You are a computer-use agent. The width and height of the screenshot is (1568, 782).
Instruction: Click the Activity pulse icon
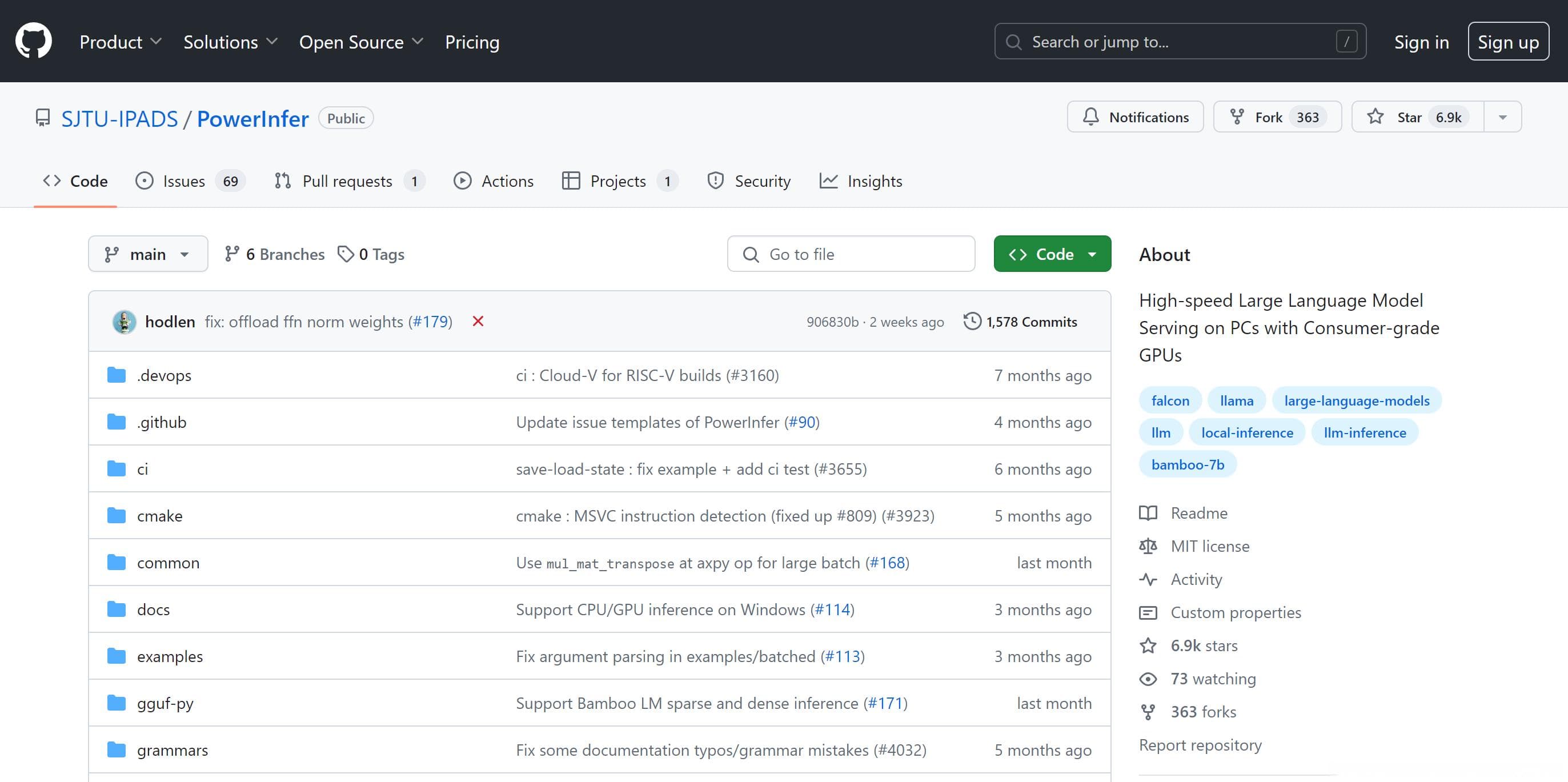tap(1148, 579)
